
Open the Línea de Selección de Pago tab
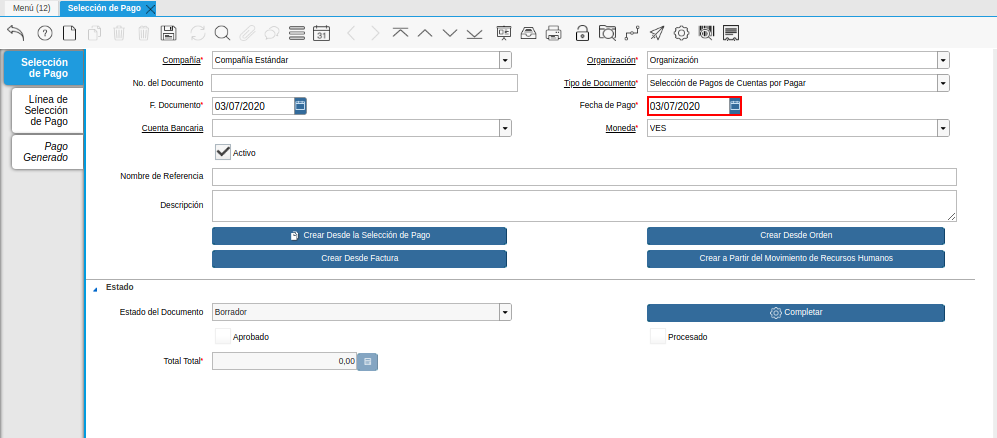[47, 110]
